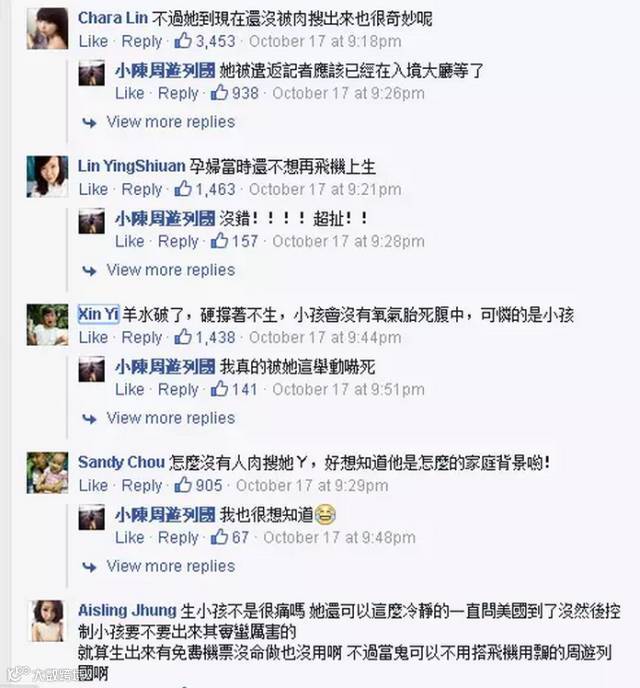Open timestamp October 17 at 9:44pm
The height and width of the screenshot is (688, 640).
point(325,337)
